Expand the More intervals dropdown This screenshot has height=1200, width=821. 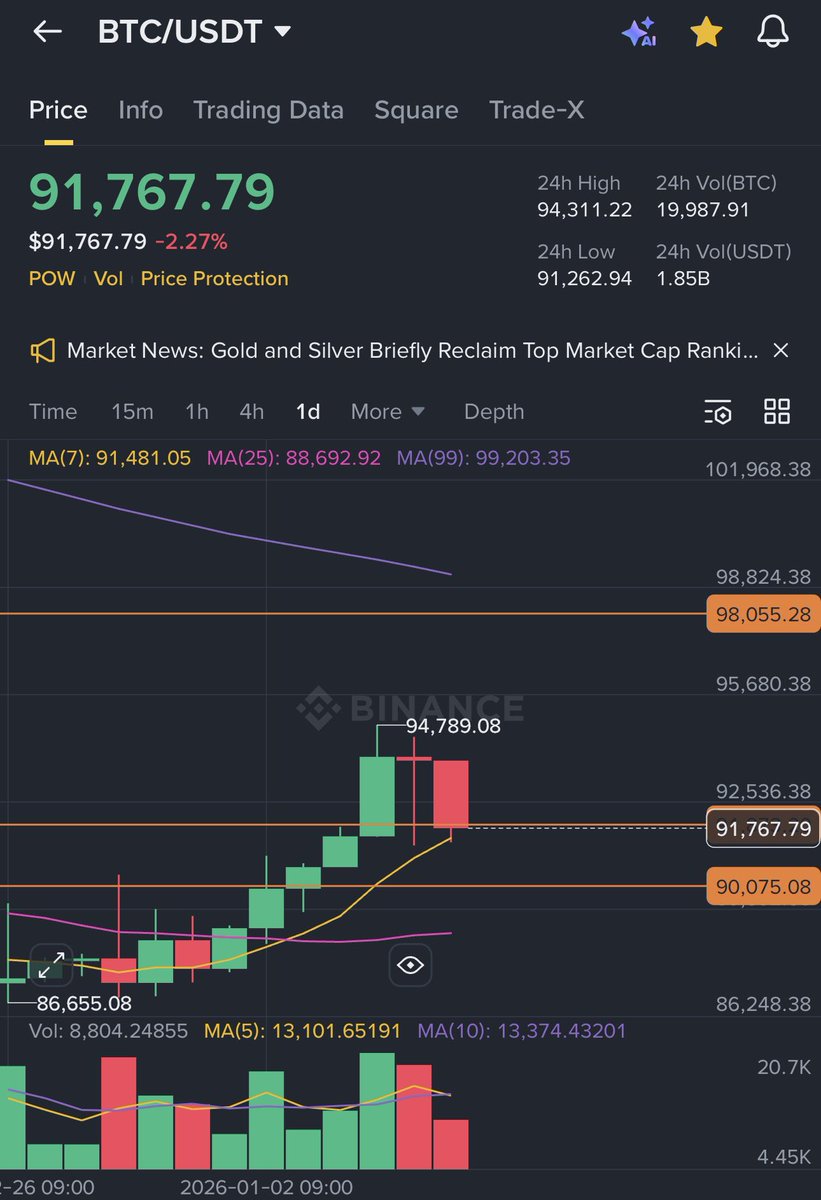click(388, 412)
